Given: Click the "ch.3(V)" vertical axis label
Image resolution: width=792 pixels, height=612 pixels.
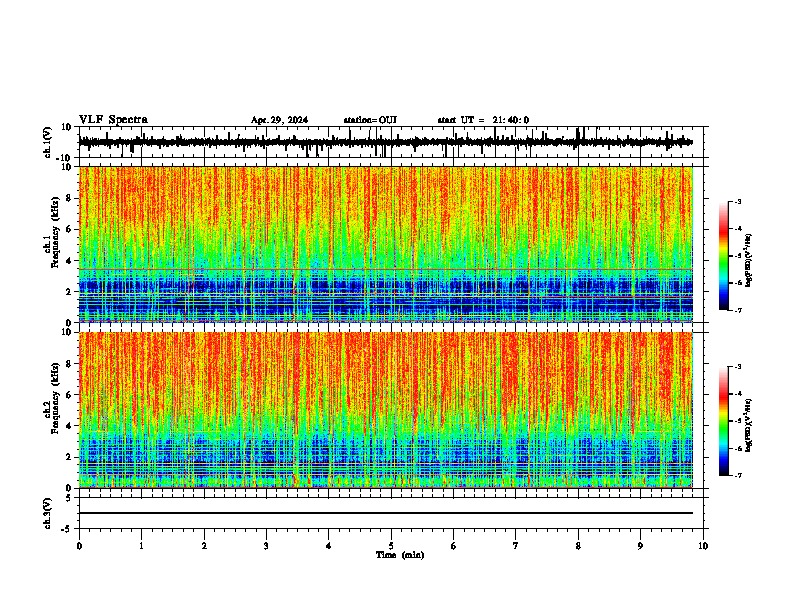Looking at the screenshot, I should [x=48, y=513].
